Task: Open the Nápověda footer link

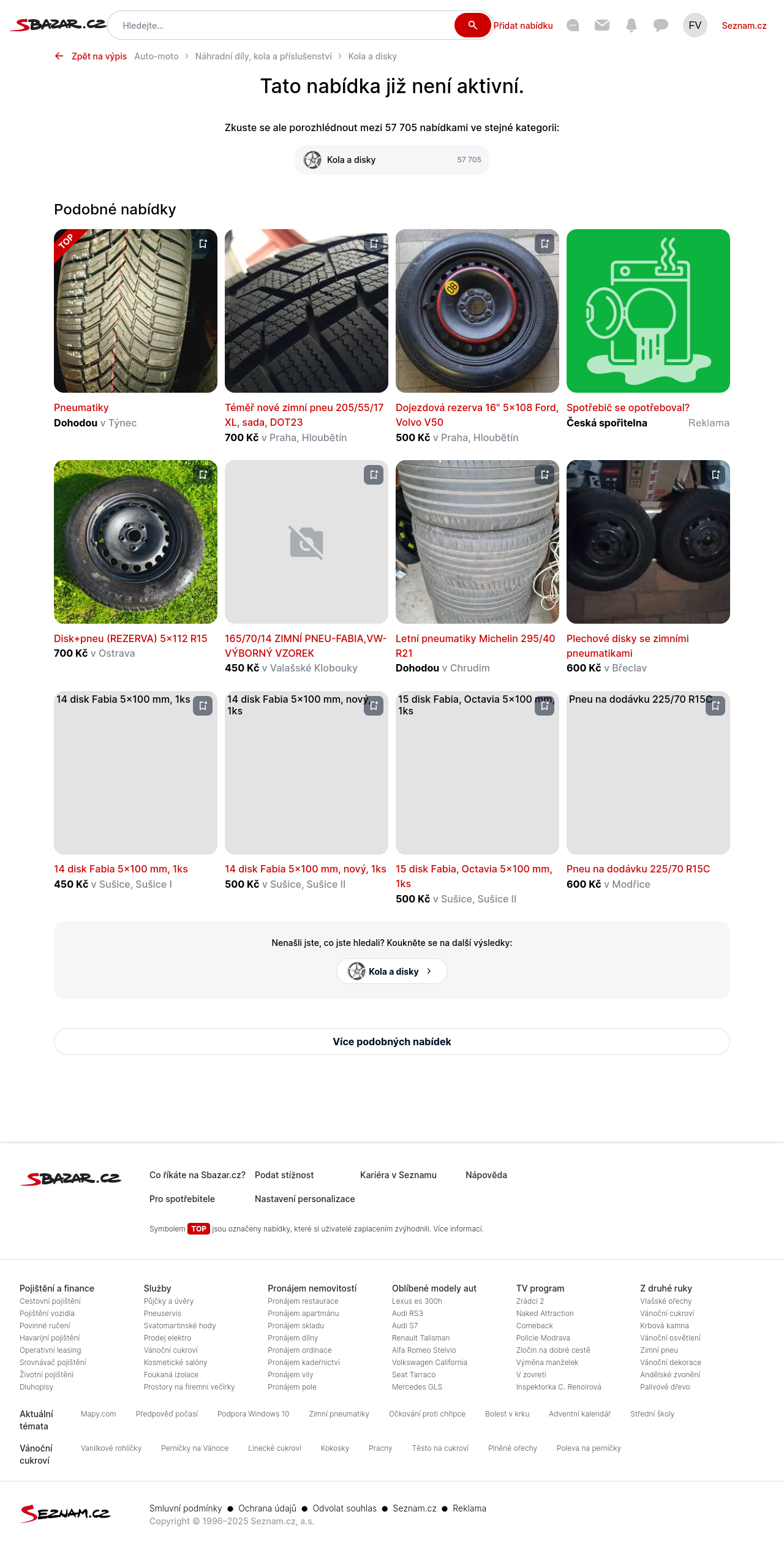Action: (x=486, y=1175)
